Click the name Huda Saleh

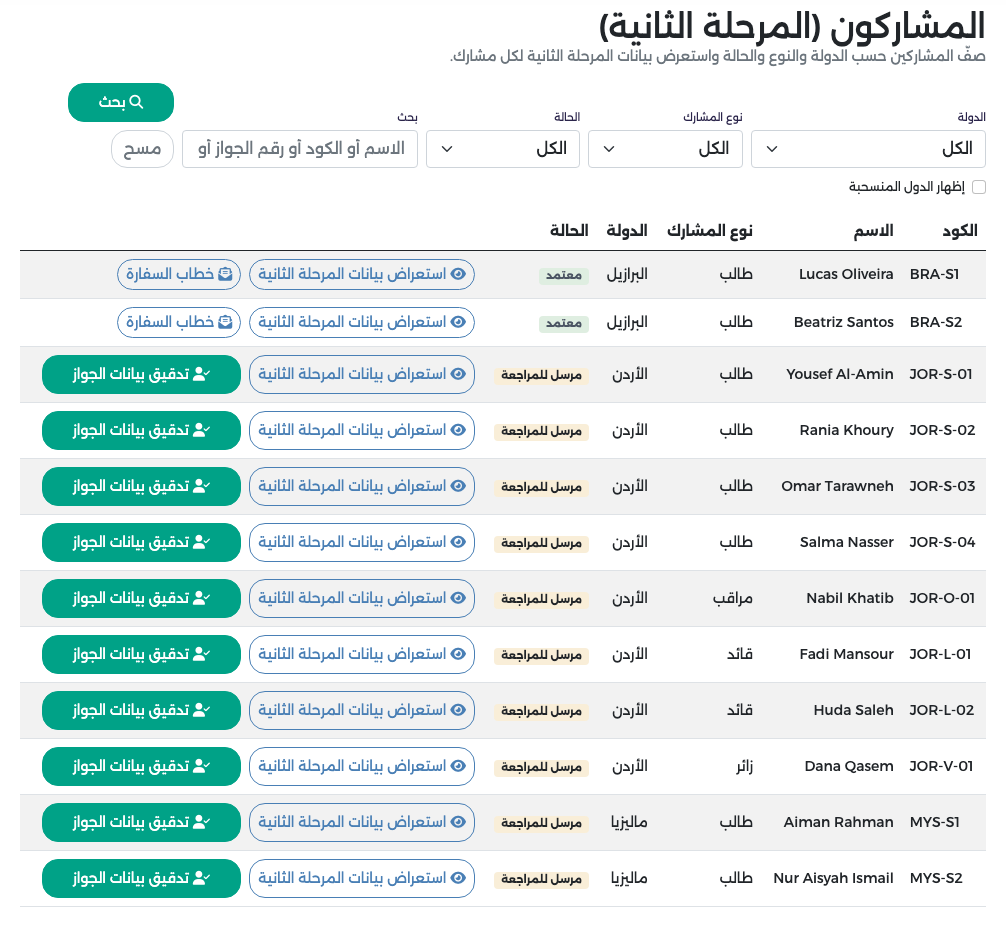853,710
